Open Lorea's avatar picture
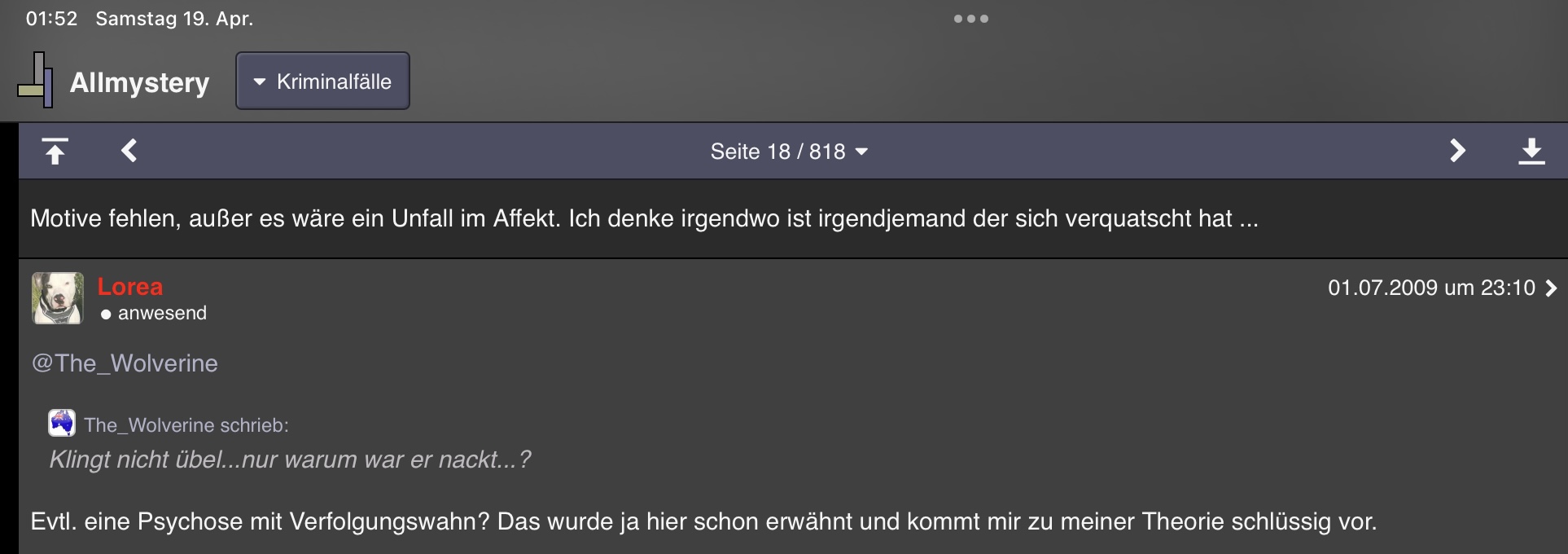This screenshot has height=554, width=1568. pyautogui.click(x=58, y=298)
